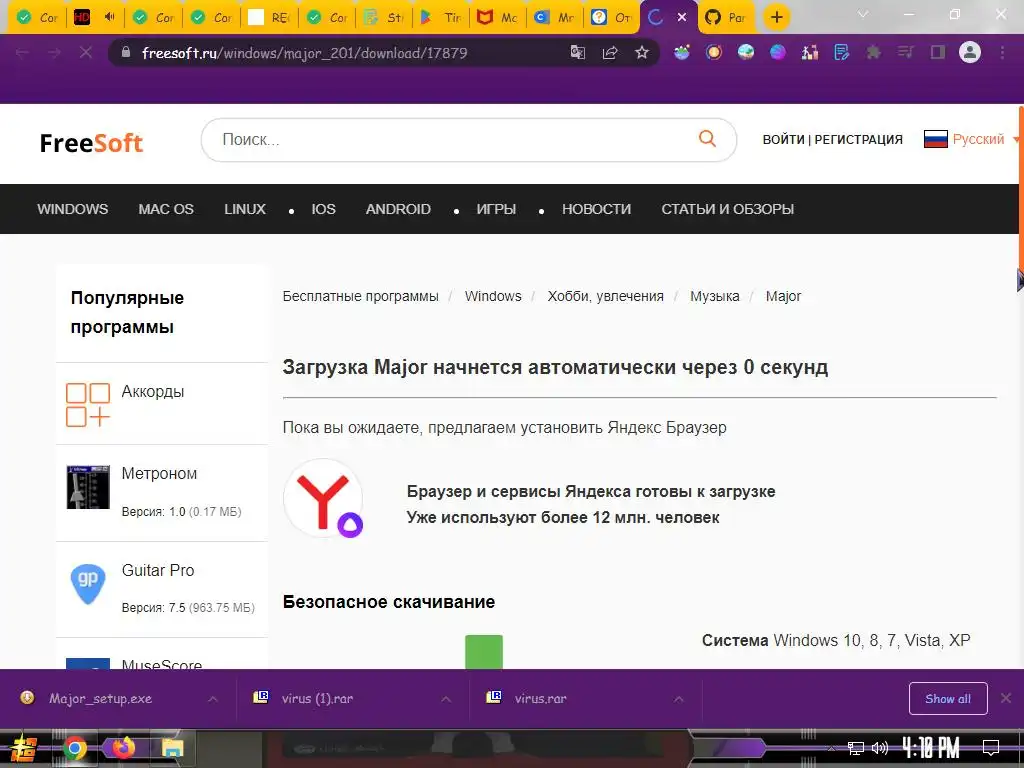The height and width of the screenshot is (768, 1024).
Task: Click the Windows breadcrumb link
Action: (493, 296)
